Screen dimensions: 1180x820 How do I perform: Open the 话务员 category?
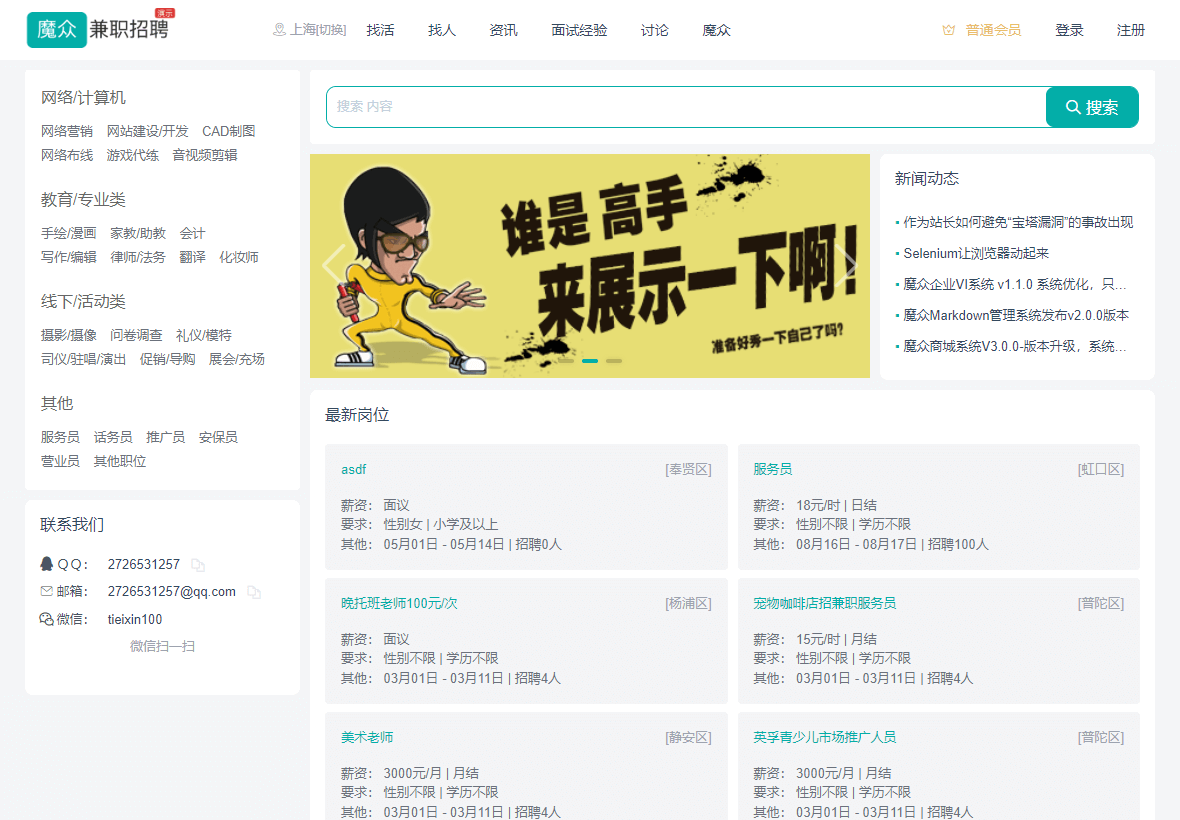(113, 437)
